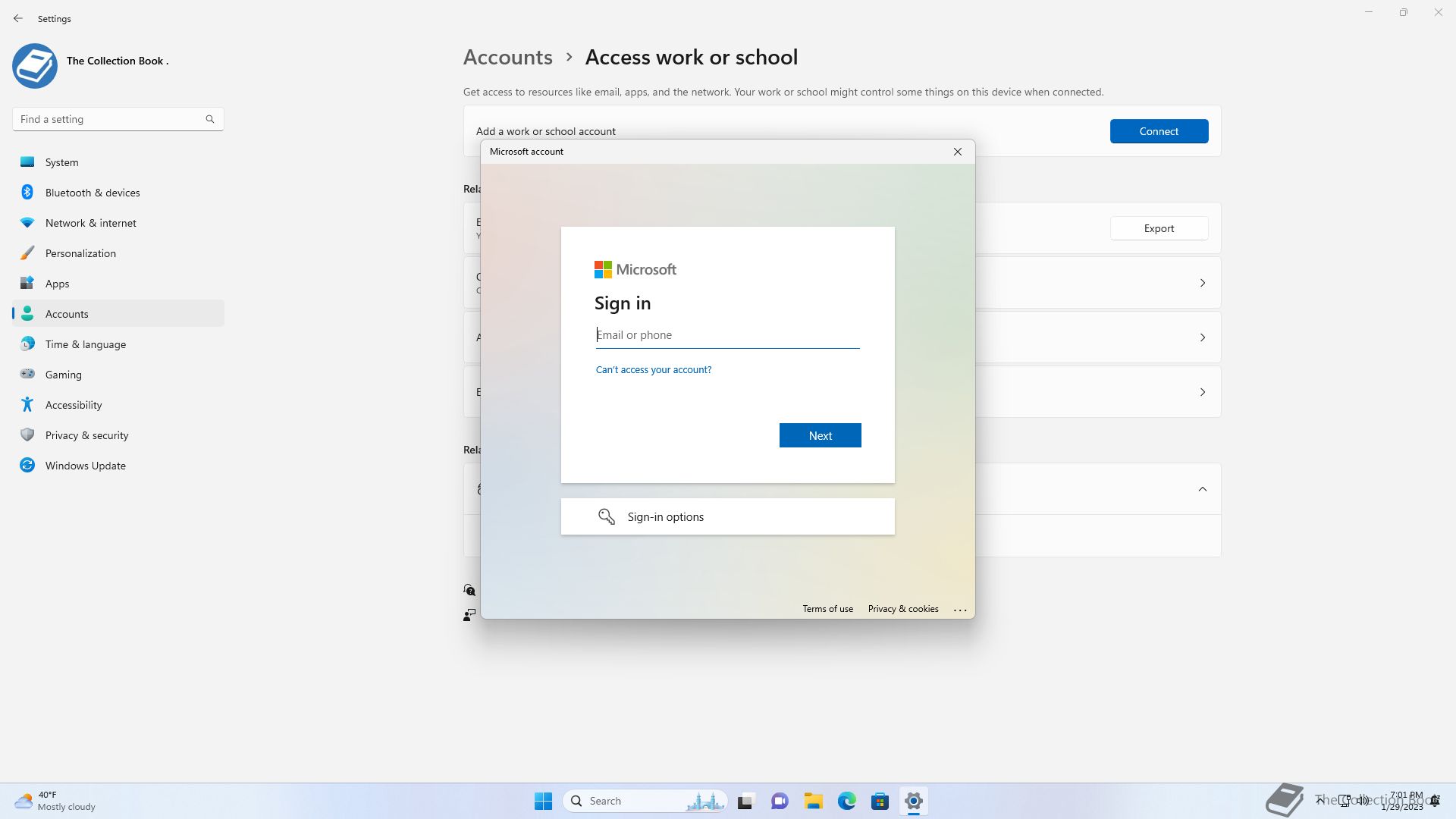Click the Connect button
1456x819 pixels.
1159,131
